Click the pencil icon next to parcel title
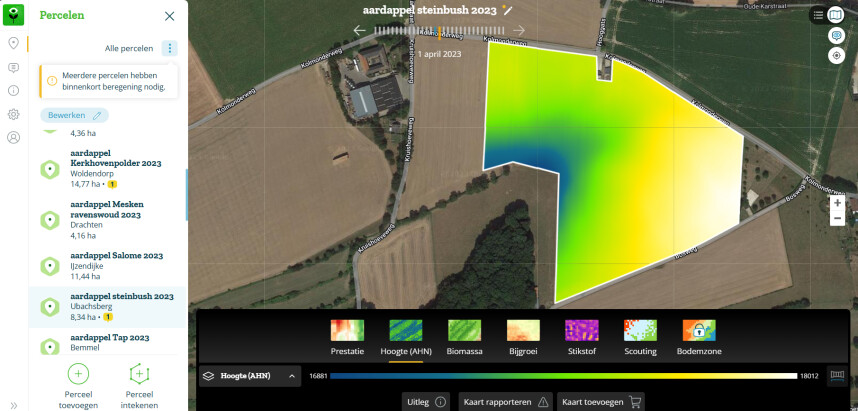The image size is (858, 411). coord(508,9)
